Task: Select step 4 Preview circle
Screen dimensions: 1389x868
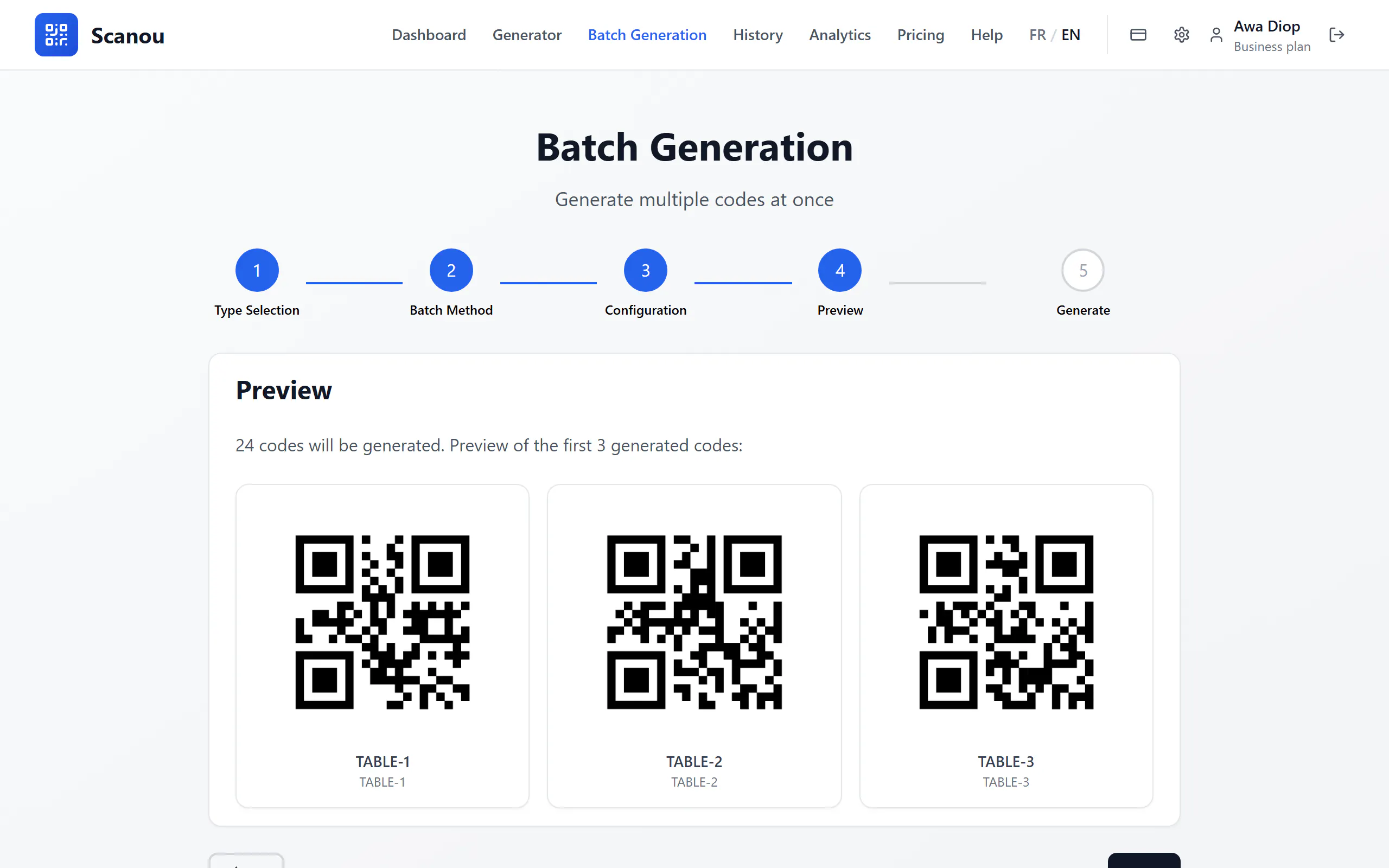Action: (x=840, y=270)
